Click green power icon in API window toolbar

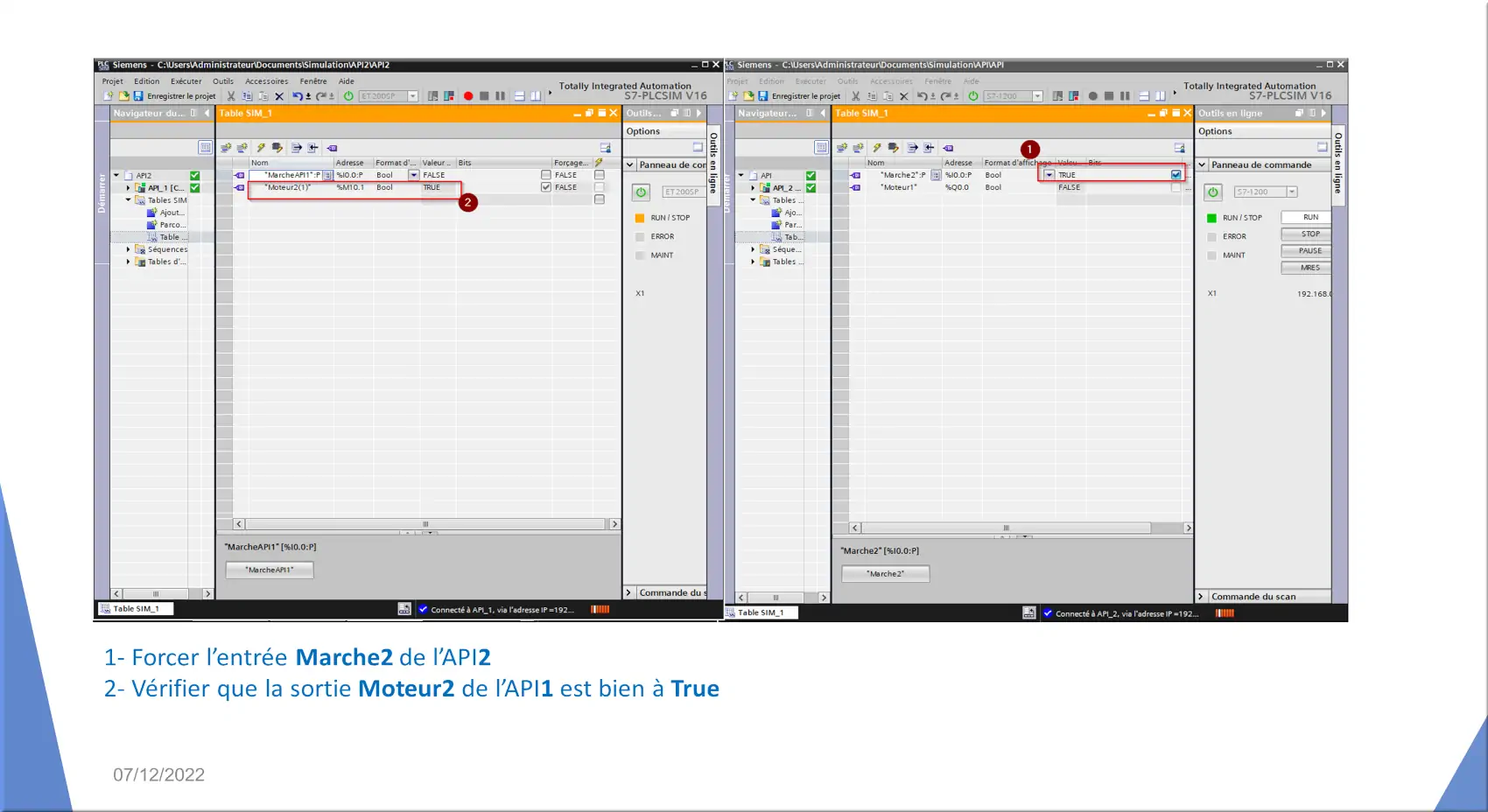[x=973, y=96]
